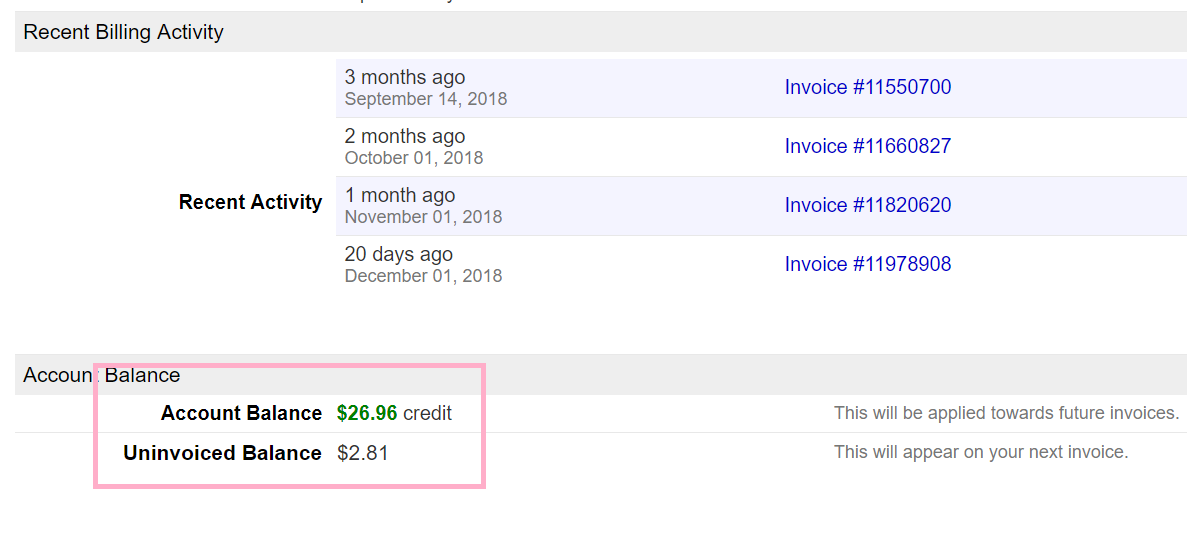Click the October 01, 2018 date
The height and width of the screenshot is (552, 1187).
tap(413, 158)
